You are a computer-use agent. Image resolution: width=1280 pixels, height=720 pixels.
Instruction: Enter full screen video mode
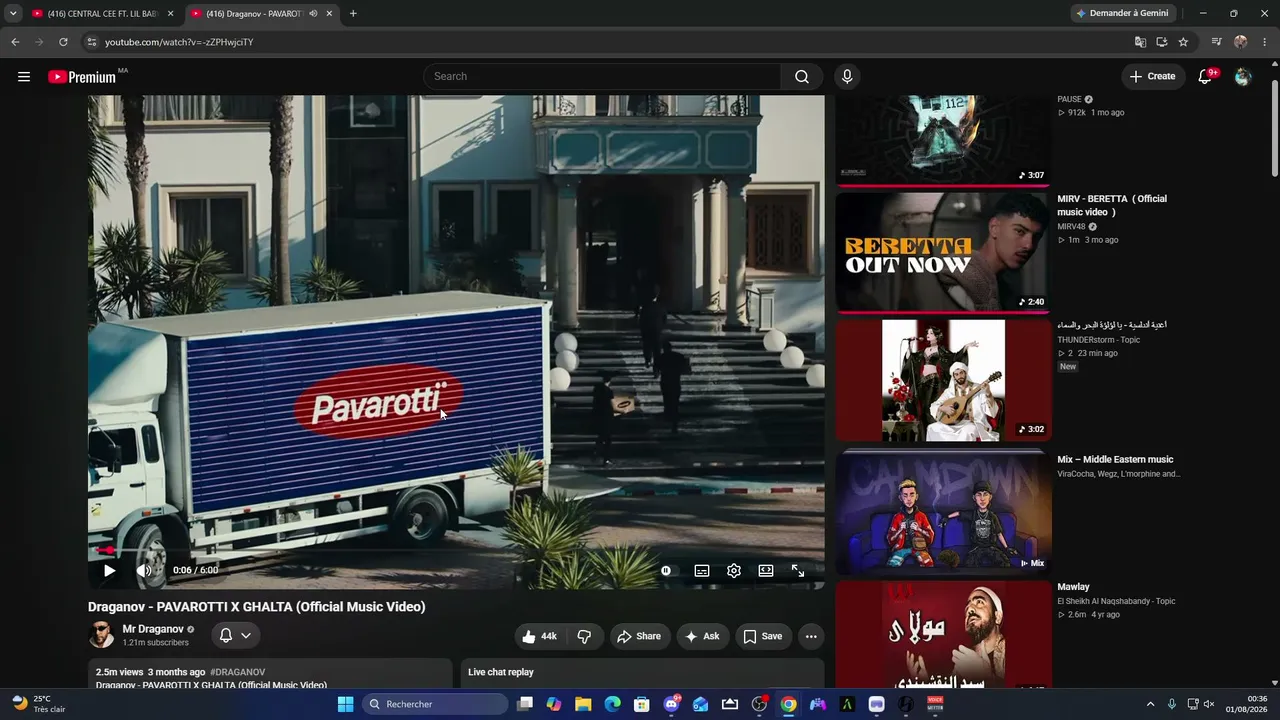(798, 570)
